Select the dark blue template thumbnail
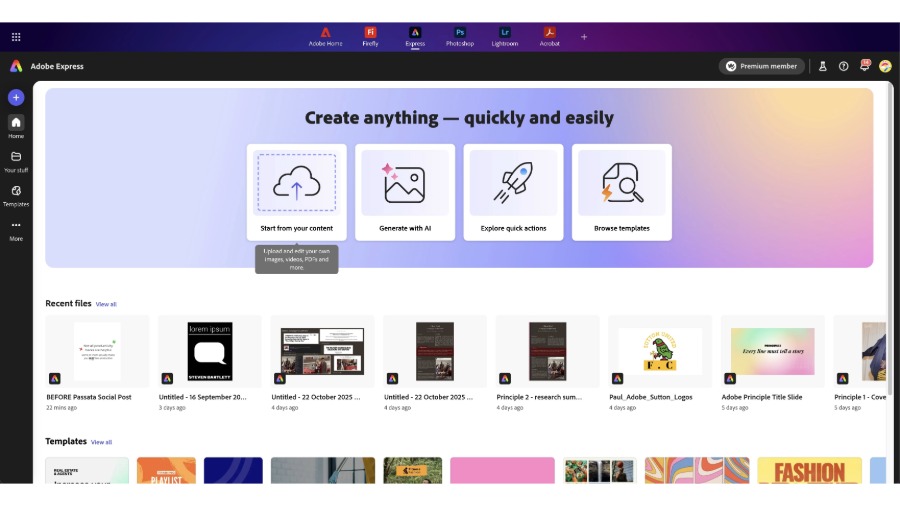900x506 pixels. [x=233, y=470]
